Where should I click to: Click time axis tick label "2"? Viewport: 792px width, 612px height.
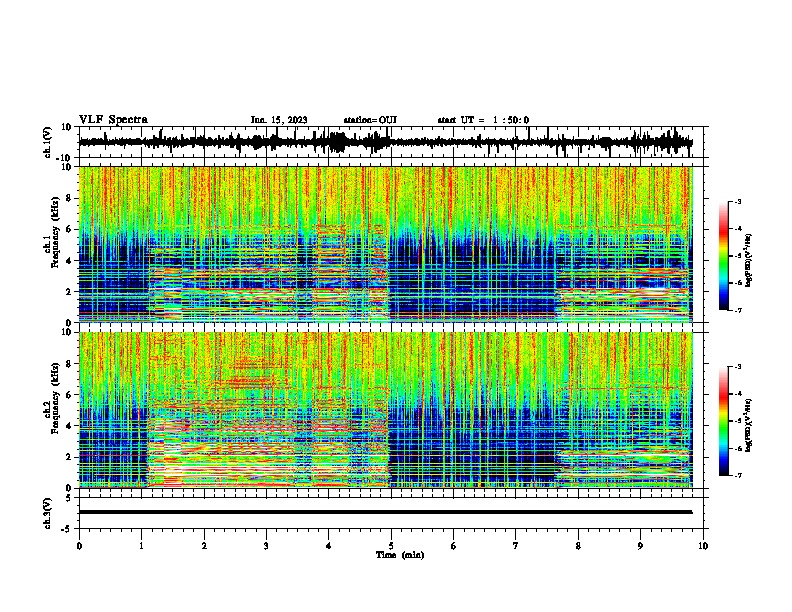click(x=204, y=546)
